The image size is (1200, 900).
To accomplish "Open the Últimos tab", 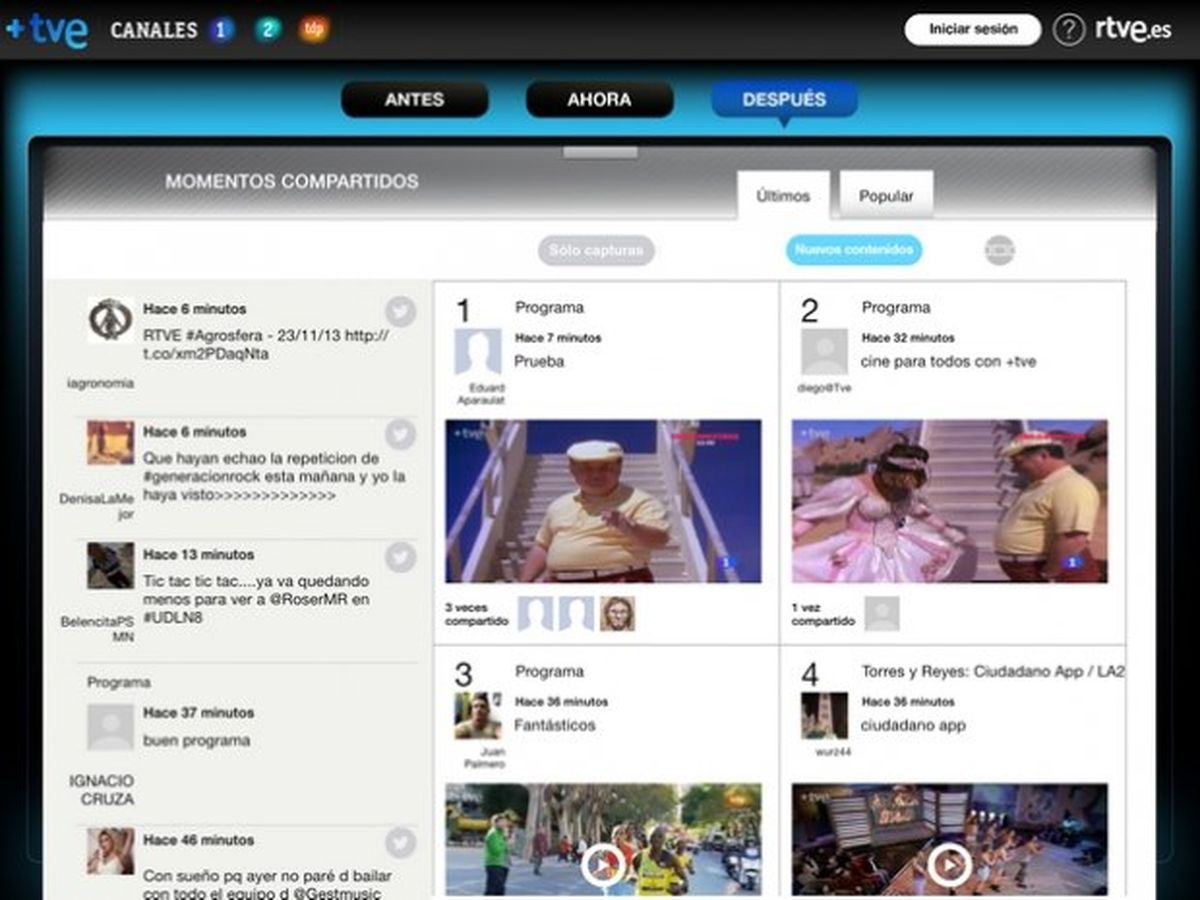I will [x=783, y=196].
